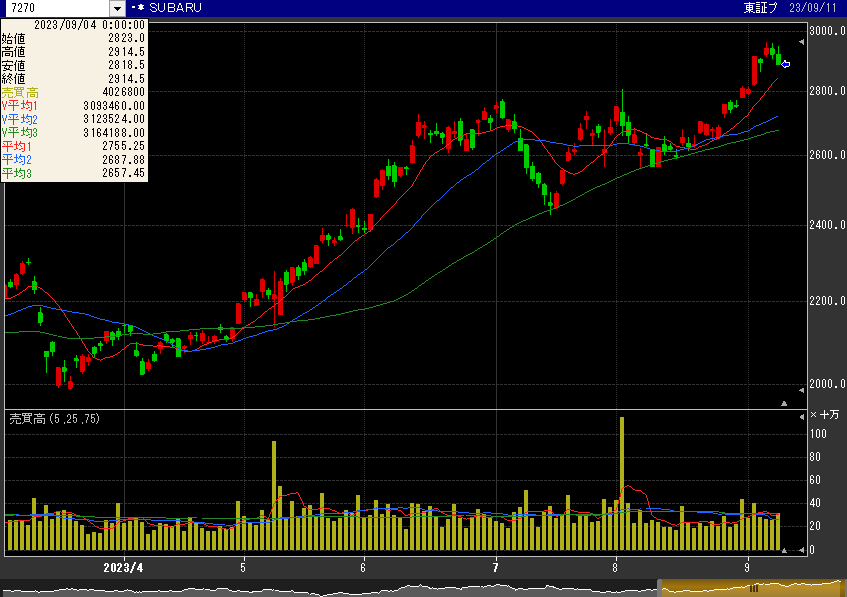Click left triangle next to ×十万 label
The height and width of the screenshot is (597, 847).
tap(800, 416)
